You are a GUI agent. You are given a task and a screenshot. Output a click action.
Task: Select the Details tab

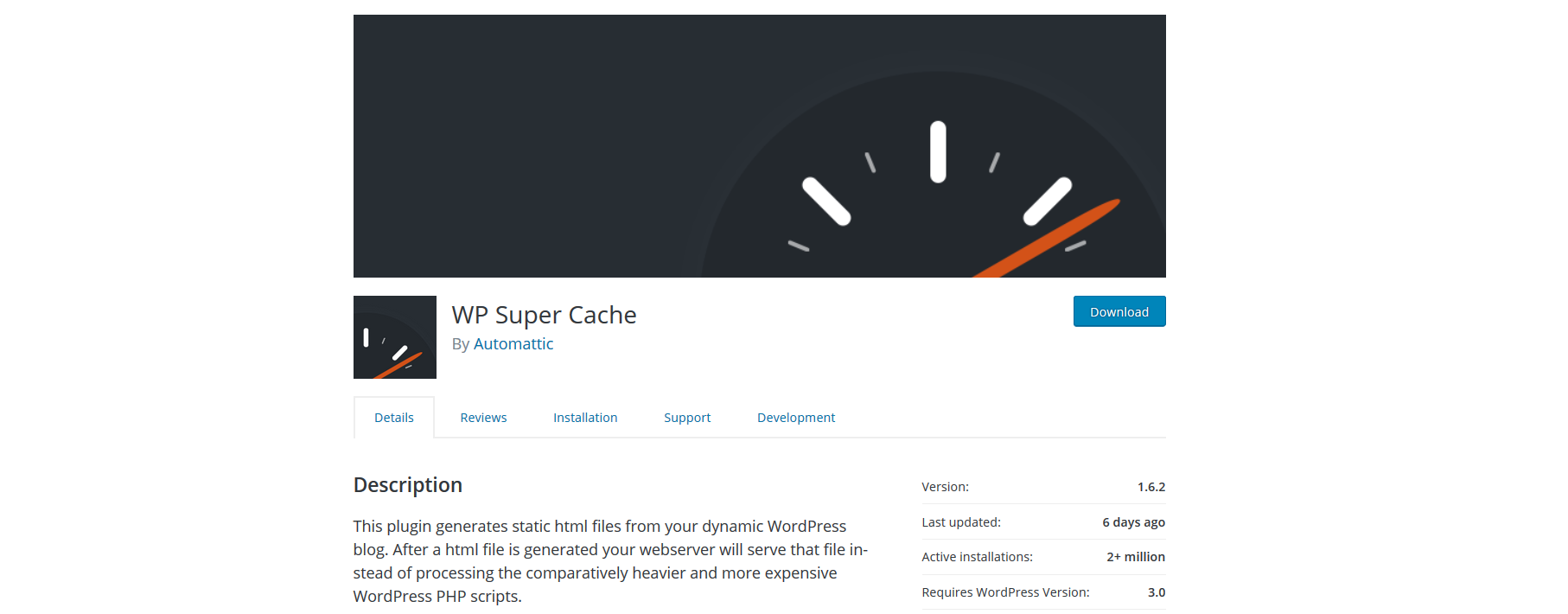point(394,418)
